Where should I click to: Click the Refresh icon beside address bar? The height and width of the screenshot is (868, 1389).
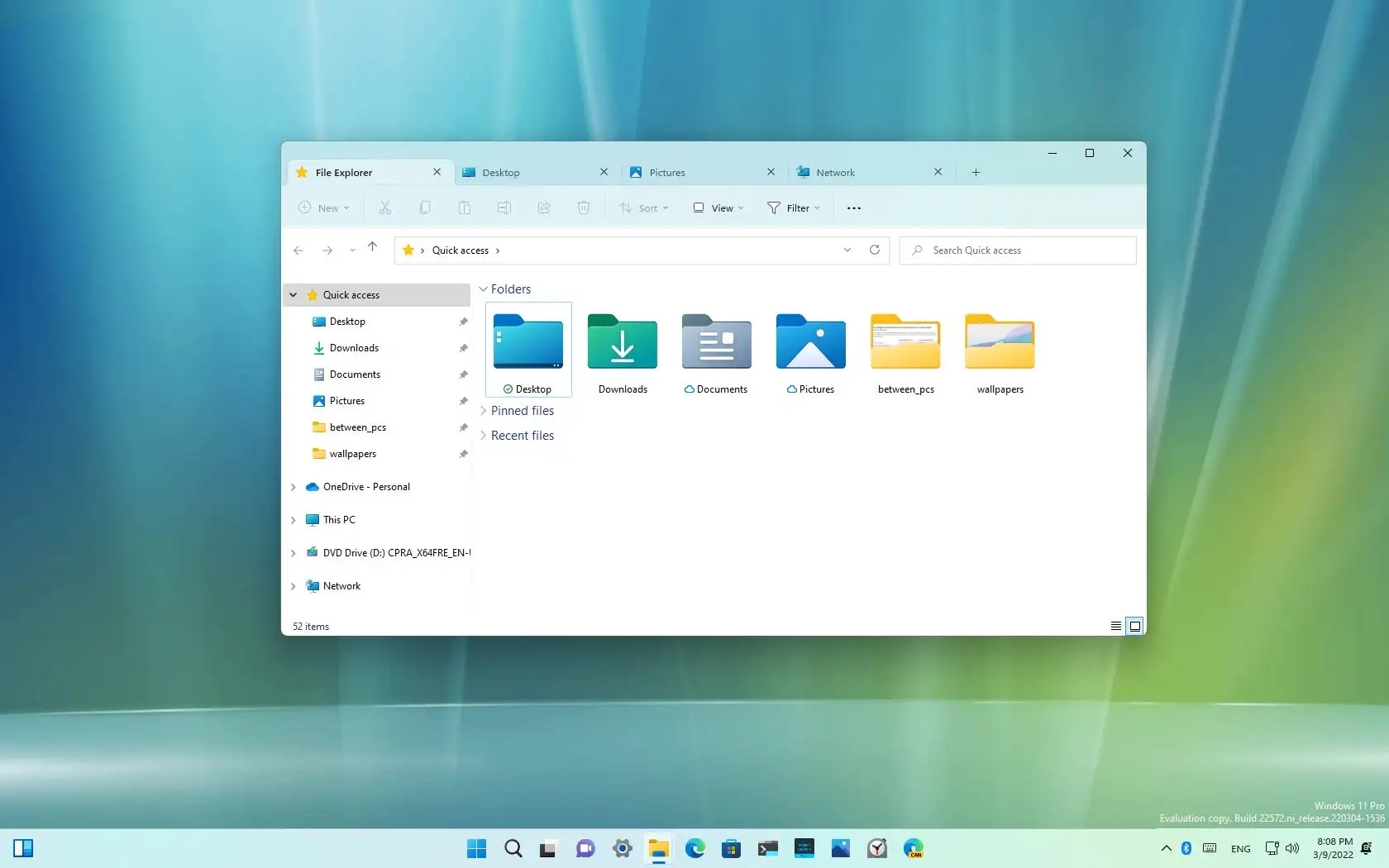point(875,250)
